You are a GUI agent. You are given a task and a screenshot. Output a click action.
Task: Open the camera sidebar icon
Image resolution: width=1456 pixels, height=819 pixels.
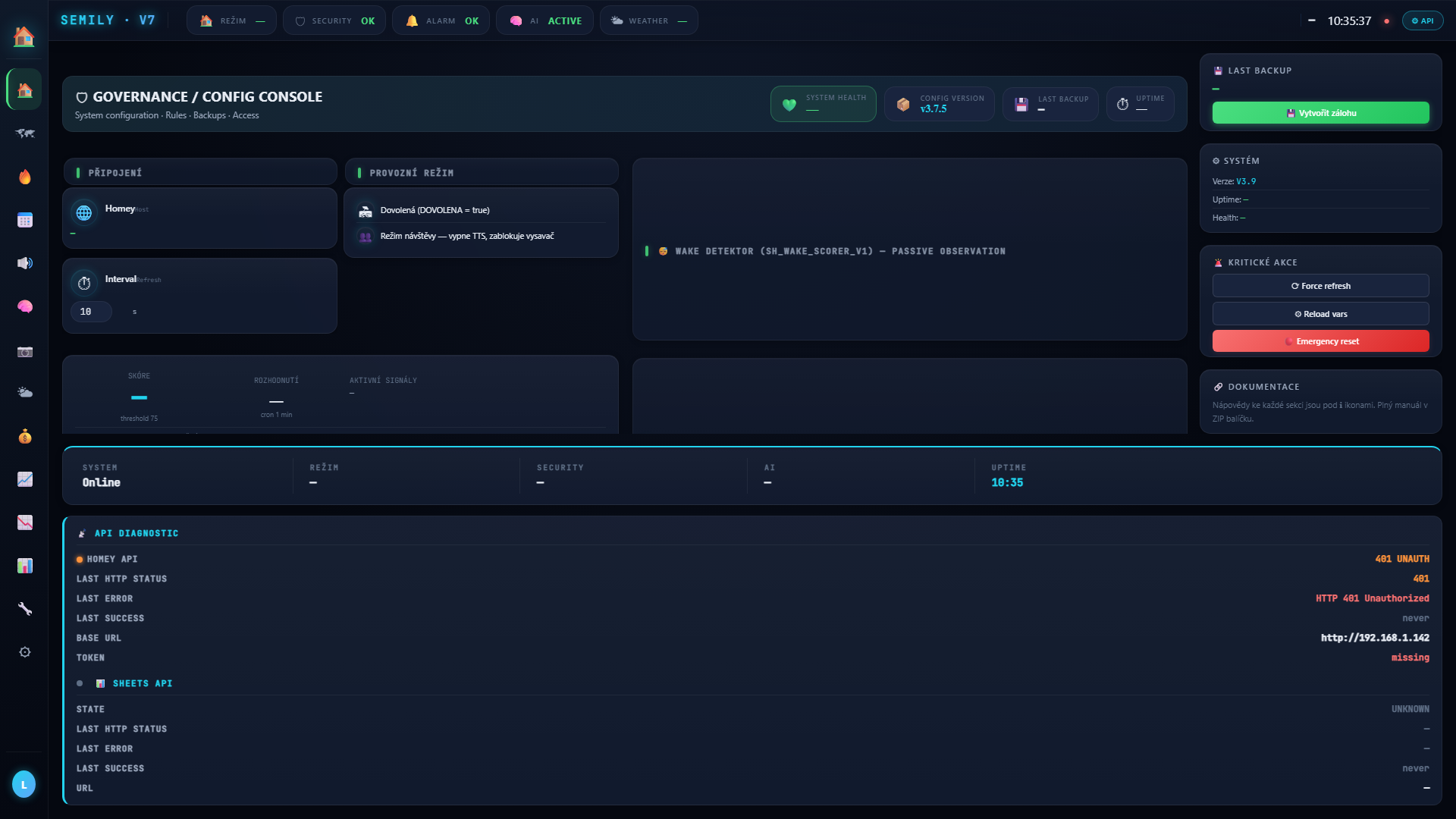24,352
